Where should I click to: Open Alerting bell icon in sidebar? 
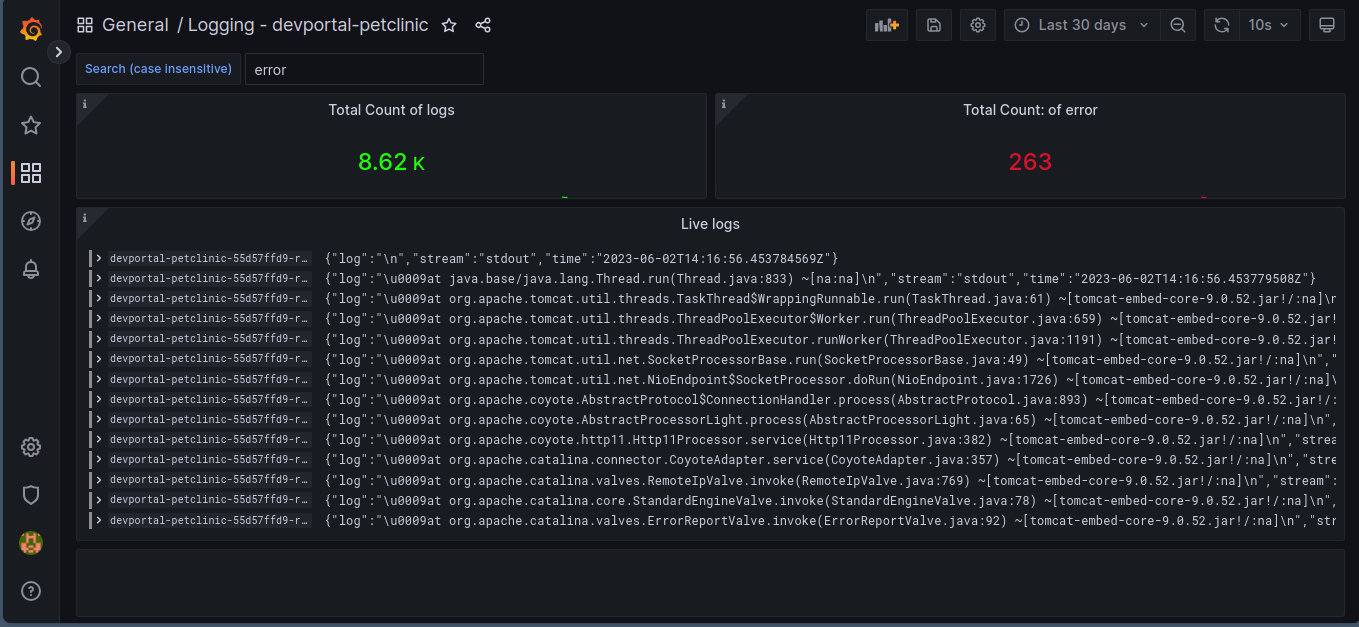31,269
